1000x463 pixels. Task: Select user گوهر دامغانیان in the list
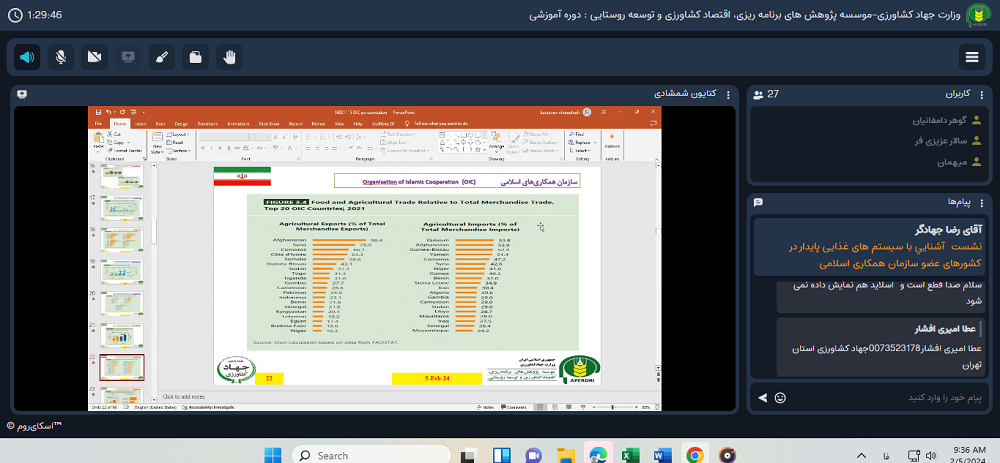[910, 120]
